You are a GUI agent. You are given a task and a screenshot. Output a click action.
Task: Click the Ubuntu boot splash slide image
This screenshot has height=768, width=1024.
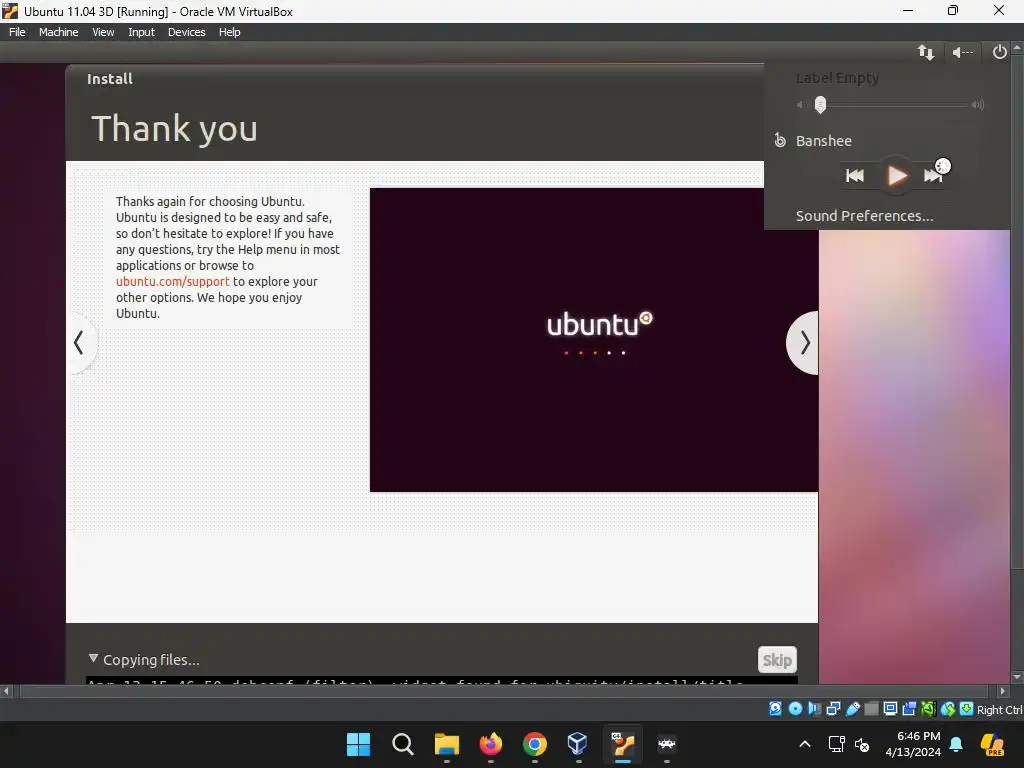click(594, 340)
